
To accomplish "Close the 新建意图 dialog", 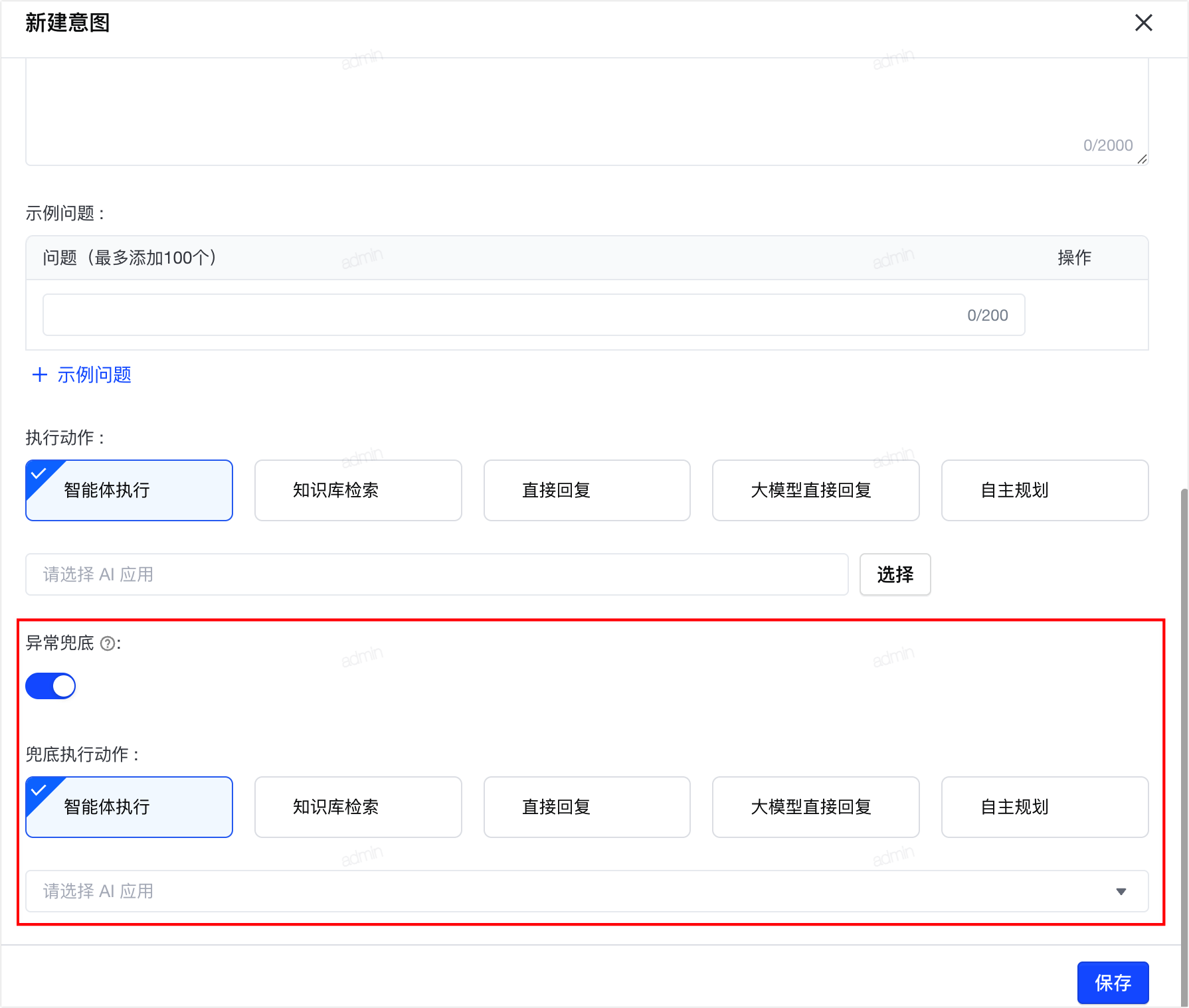I will [1143, 23].
